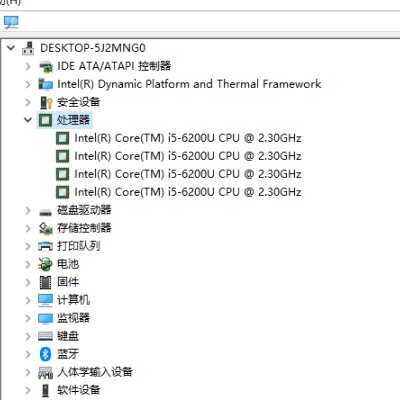Select second Intel Core i5-6200U CPU entry text

coord(188,156)
